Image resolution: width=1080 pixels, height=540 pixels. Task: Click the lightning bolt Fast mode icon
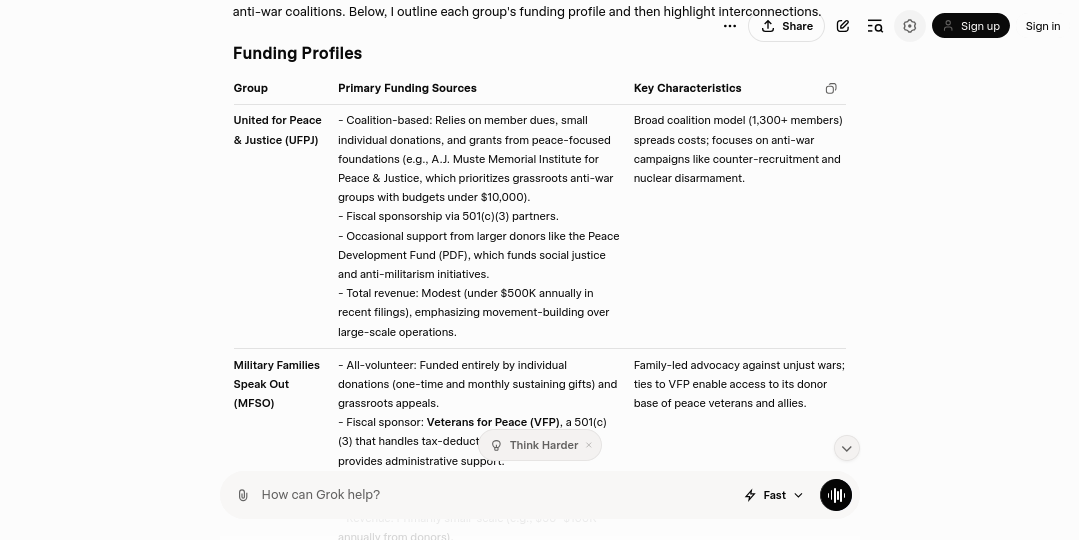pyautogui.click(x=750, y=495)
